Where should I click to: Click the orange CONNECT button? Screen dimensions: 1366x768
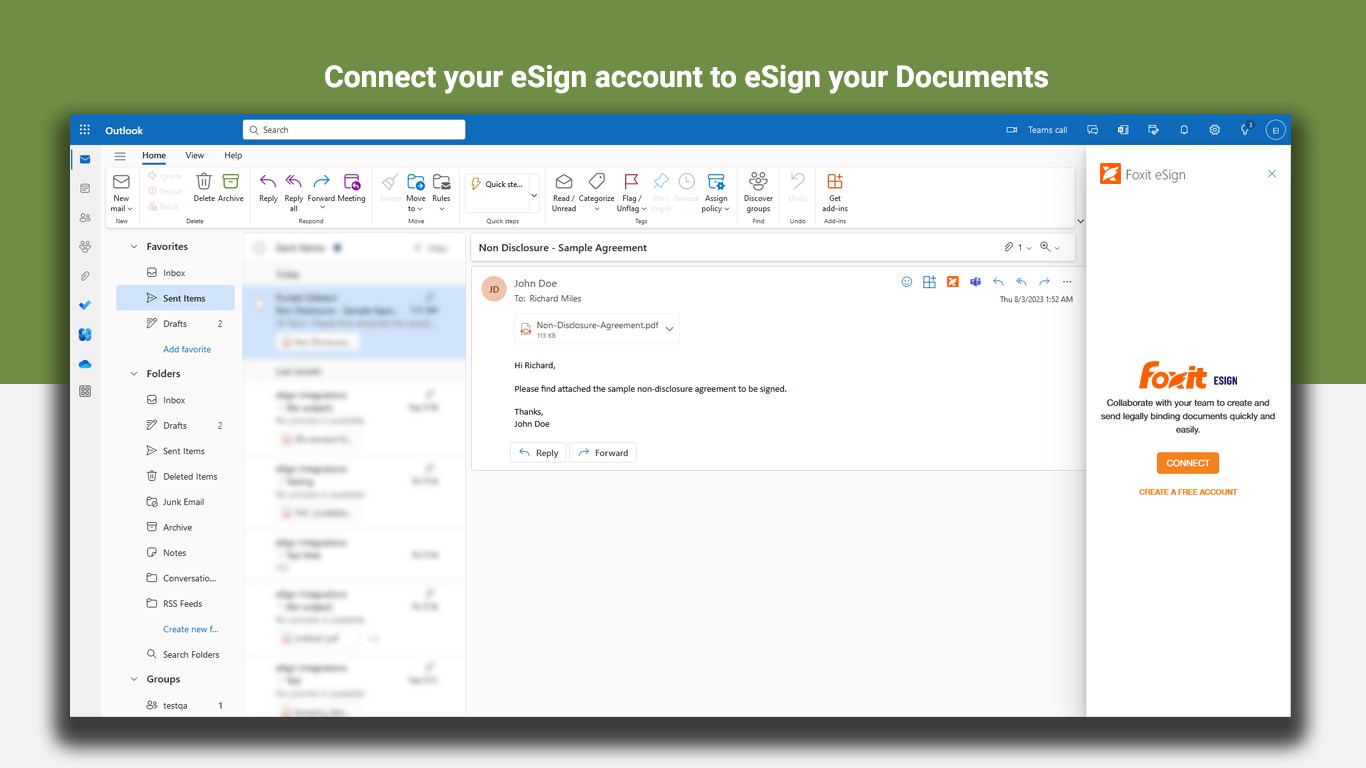1188,463
